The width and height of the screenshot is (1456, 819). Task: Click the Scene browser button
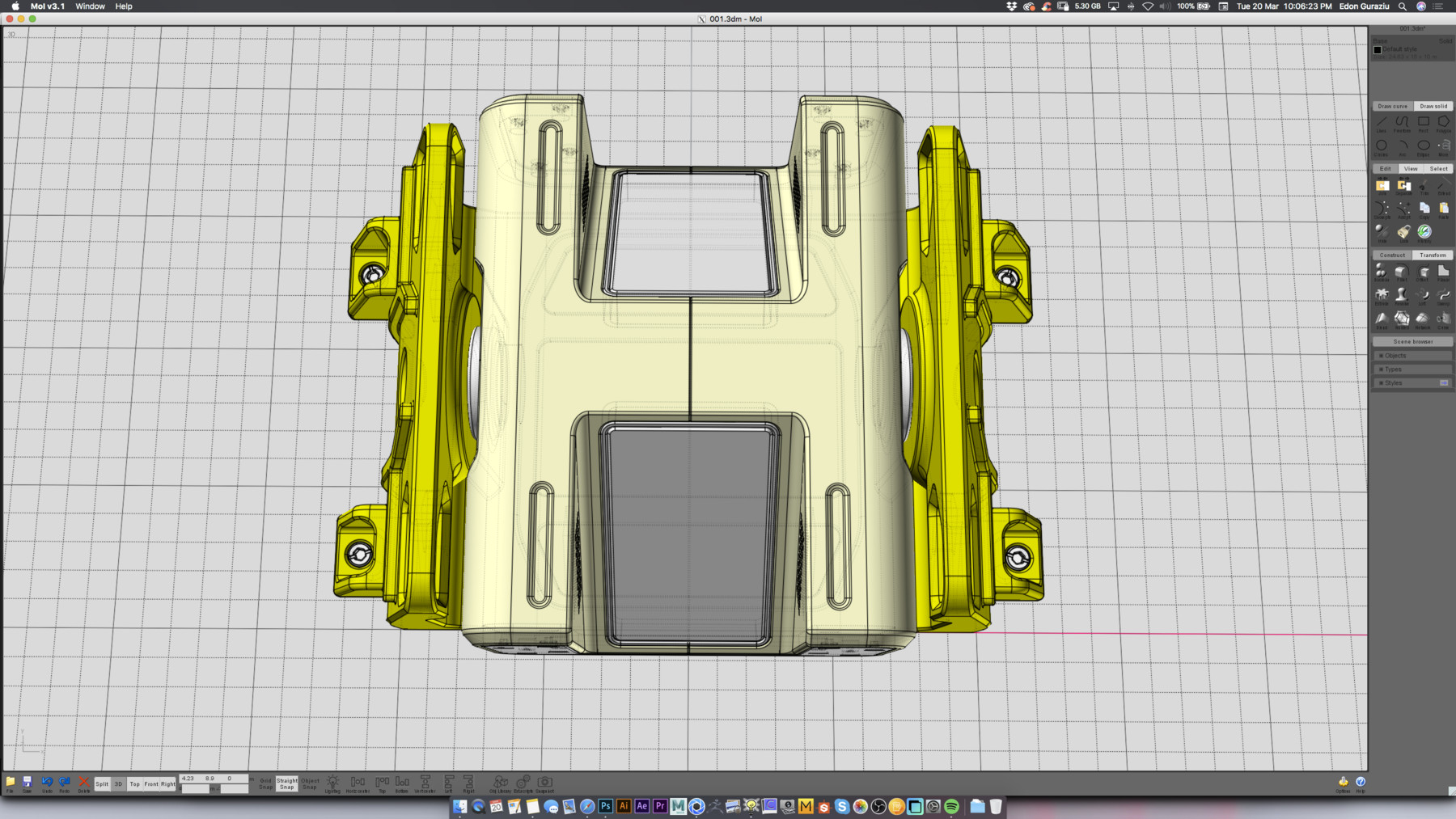[1412, 341]
